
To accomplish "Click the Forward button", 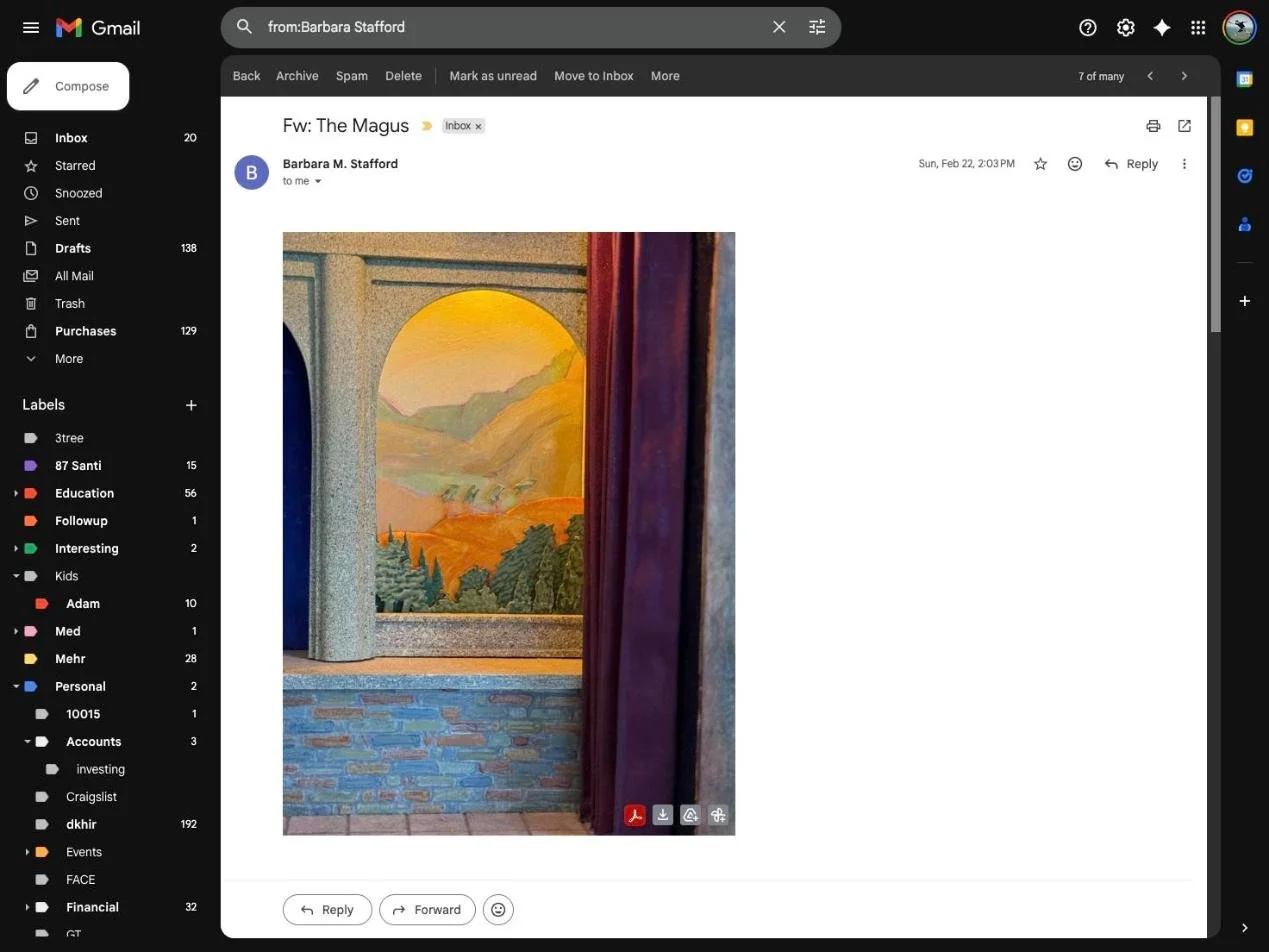I will [427, 910].
